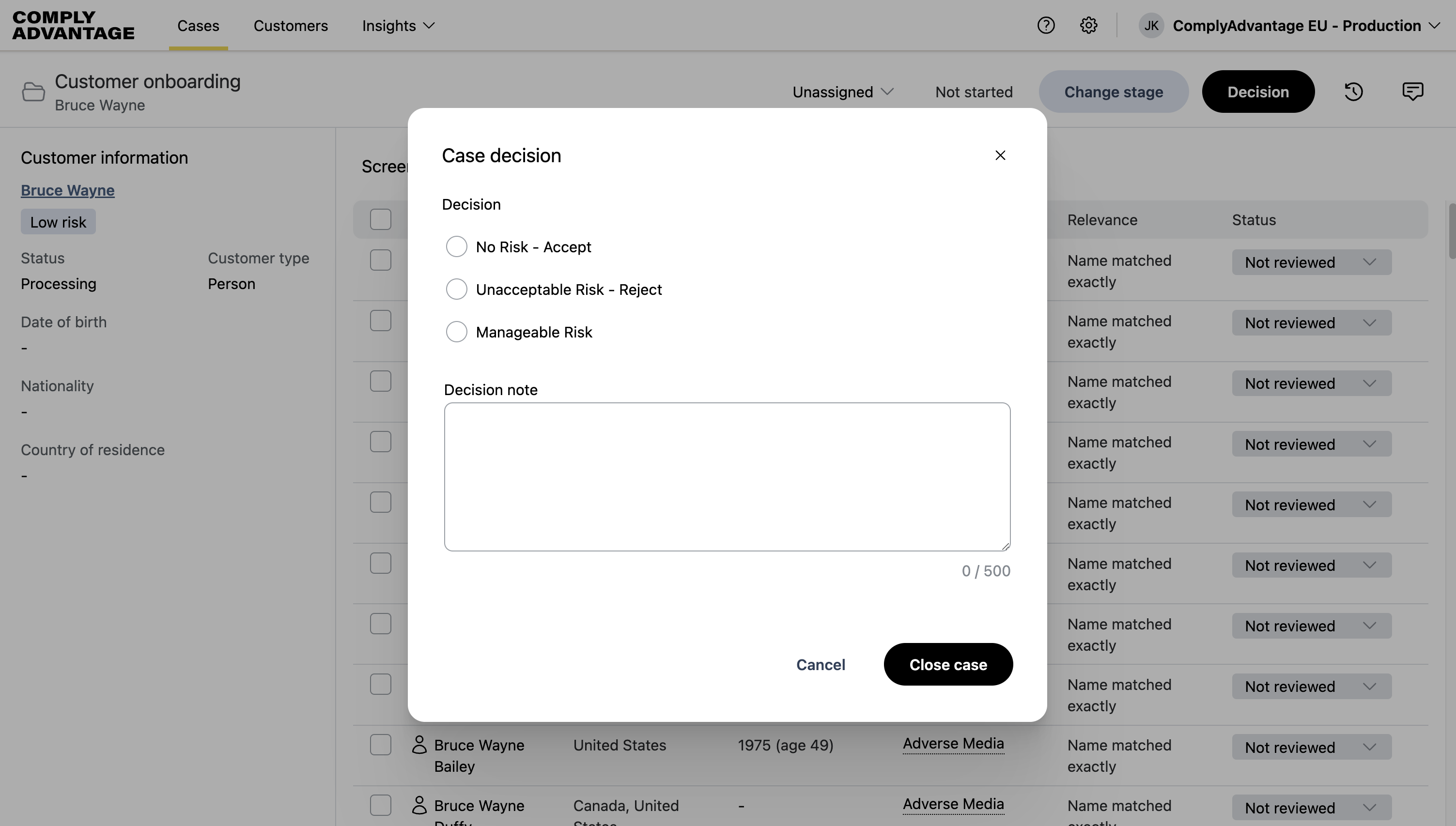Click Cancel in the decision dialog

821,664
